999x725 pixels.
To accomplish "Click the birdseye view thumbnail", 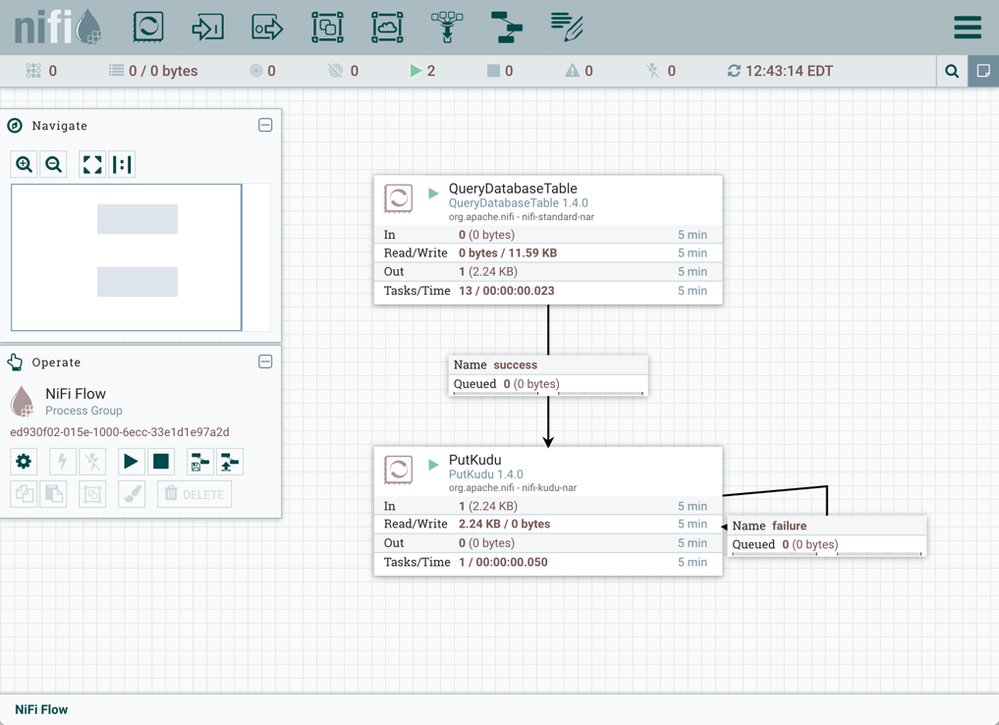I will [126, 257].
